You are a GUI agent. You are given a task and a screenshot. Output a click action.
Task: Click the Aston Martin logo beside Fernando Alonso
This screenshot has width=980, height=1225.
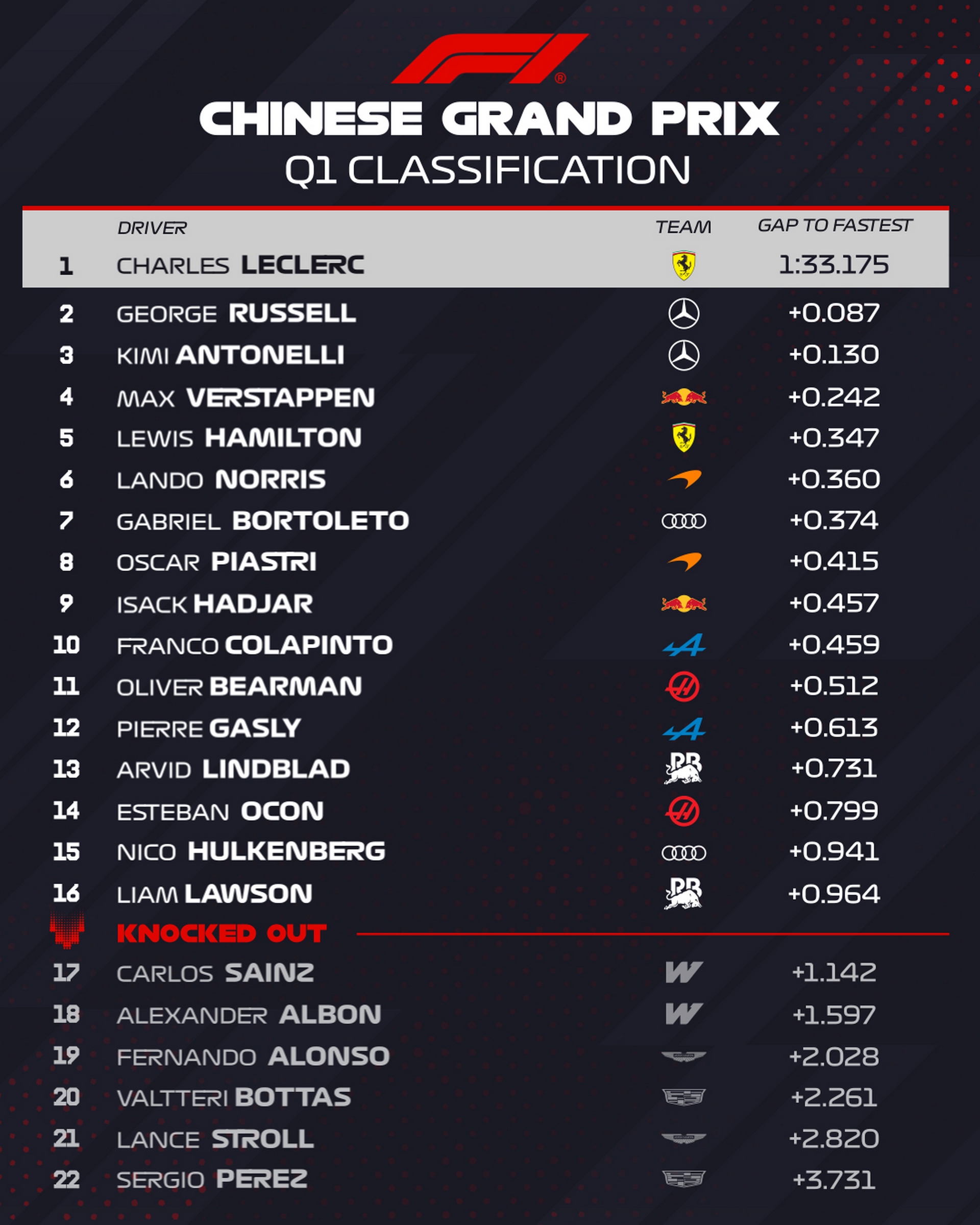tap(683, 1056)
